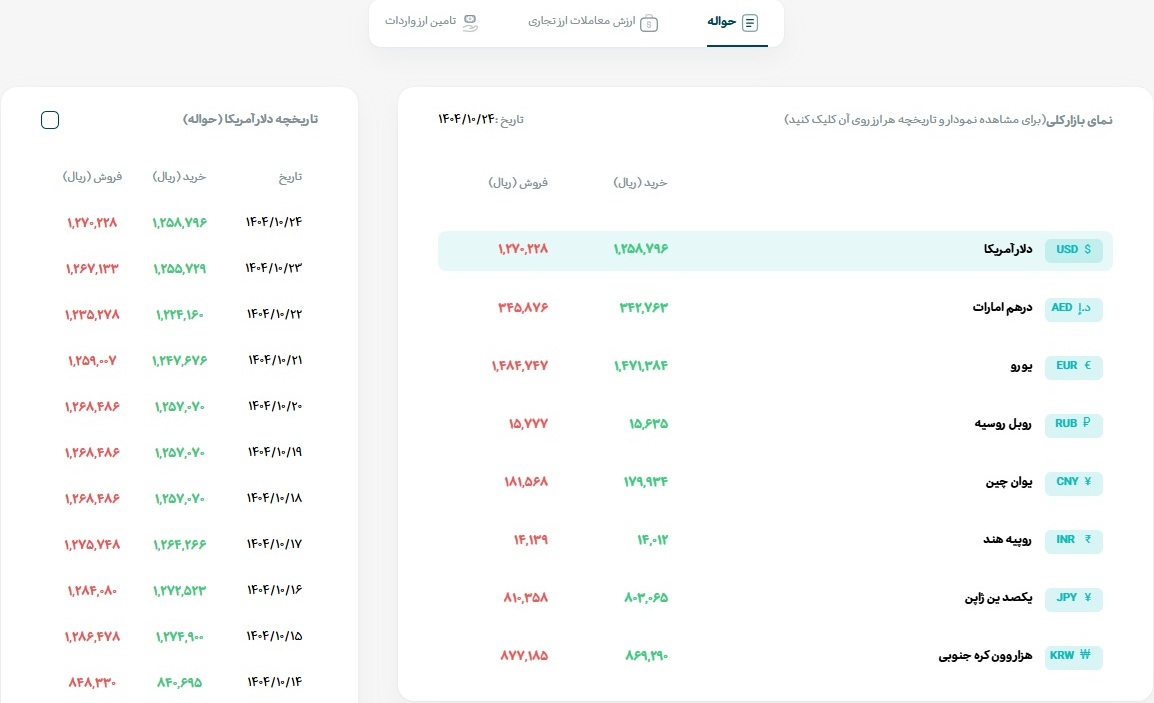Click the JPY ¥ yen badge
This screenshot has height=703, width=1154.
(x=1073, y=599)
